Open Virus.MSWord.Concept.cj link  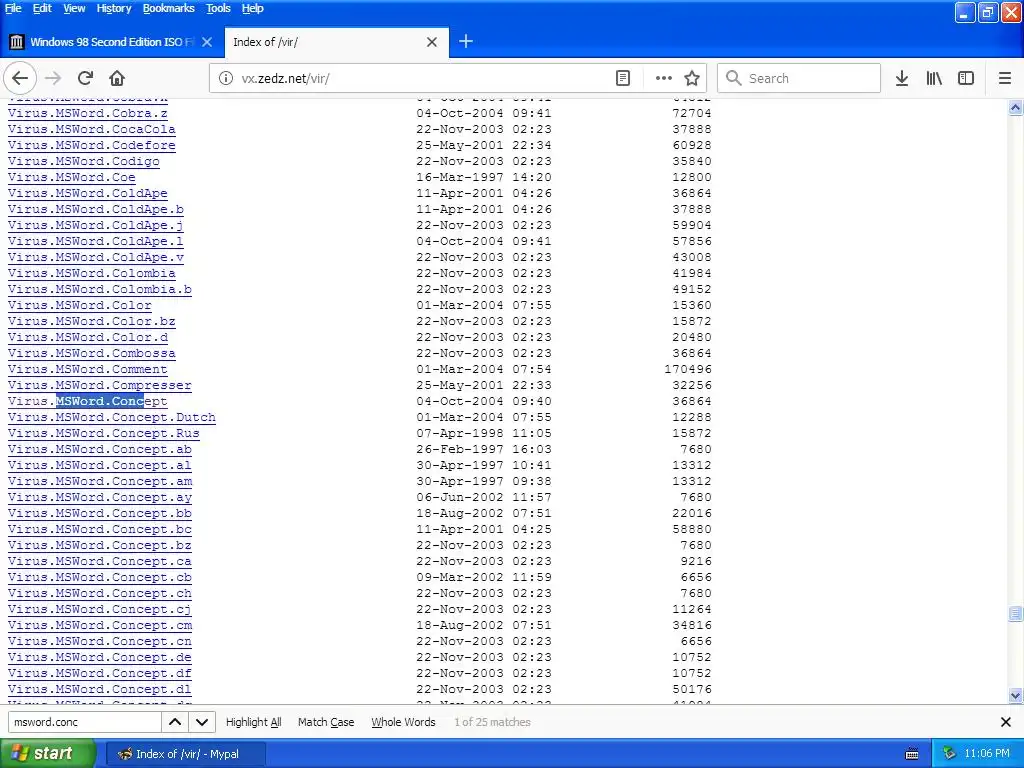coord(100,609)
